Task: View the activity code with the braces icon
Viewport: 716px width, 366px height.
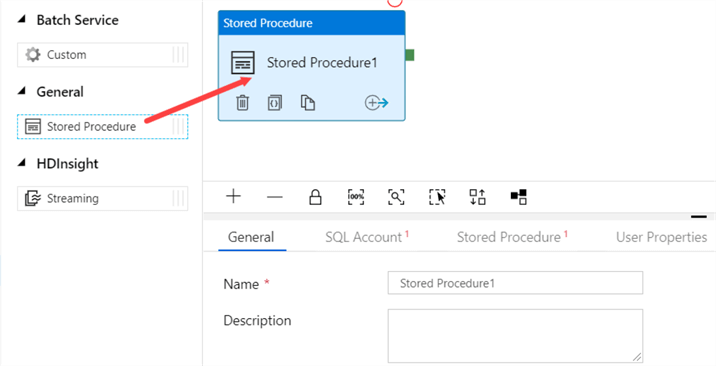Action: tap(274, 103)
